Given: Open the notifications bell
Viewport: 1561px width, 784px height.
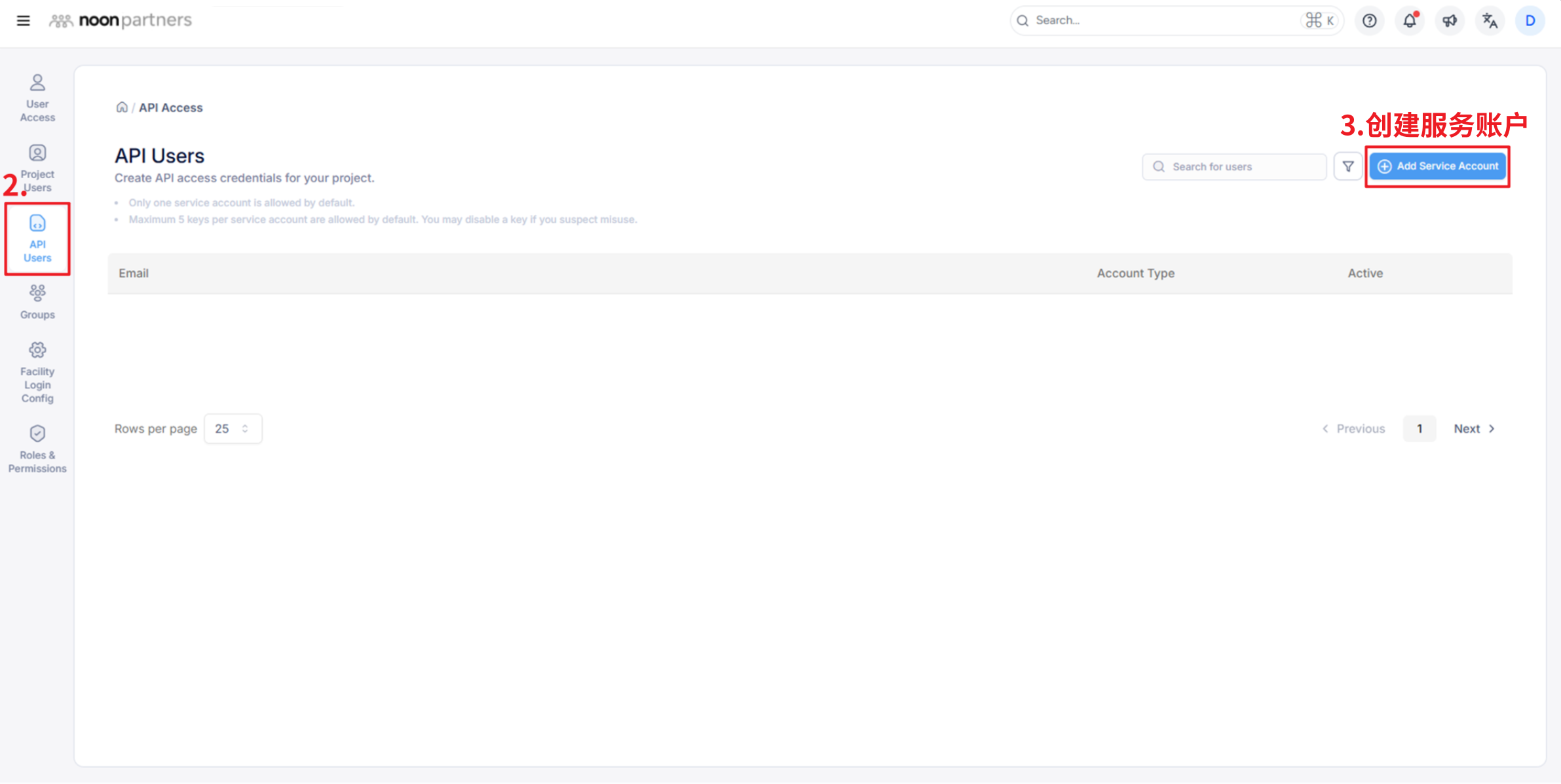Looking at the screenshot, I should click(x=1409, y=20).
